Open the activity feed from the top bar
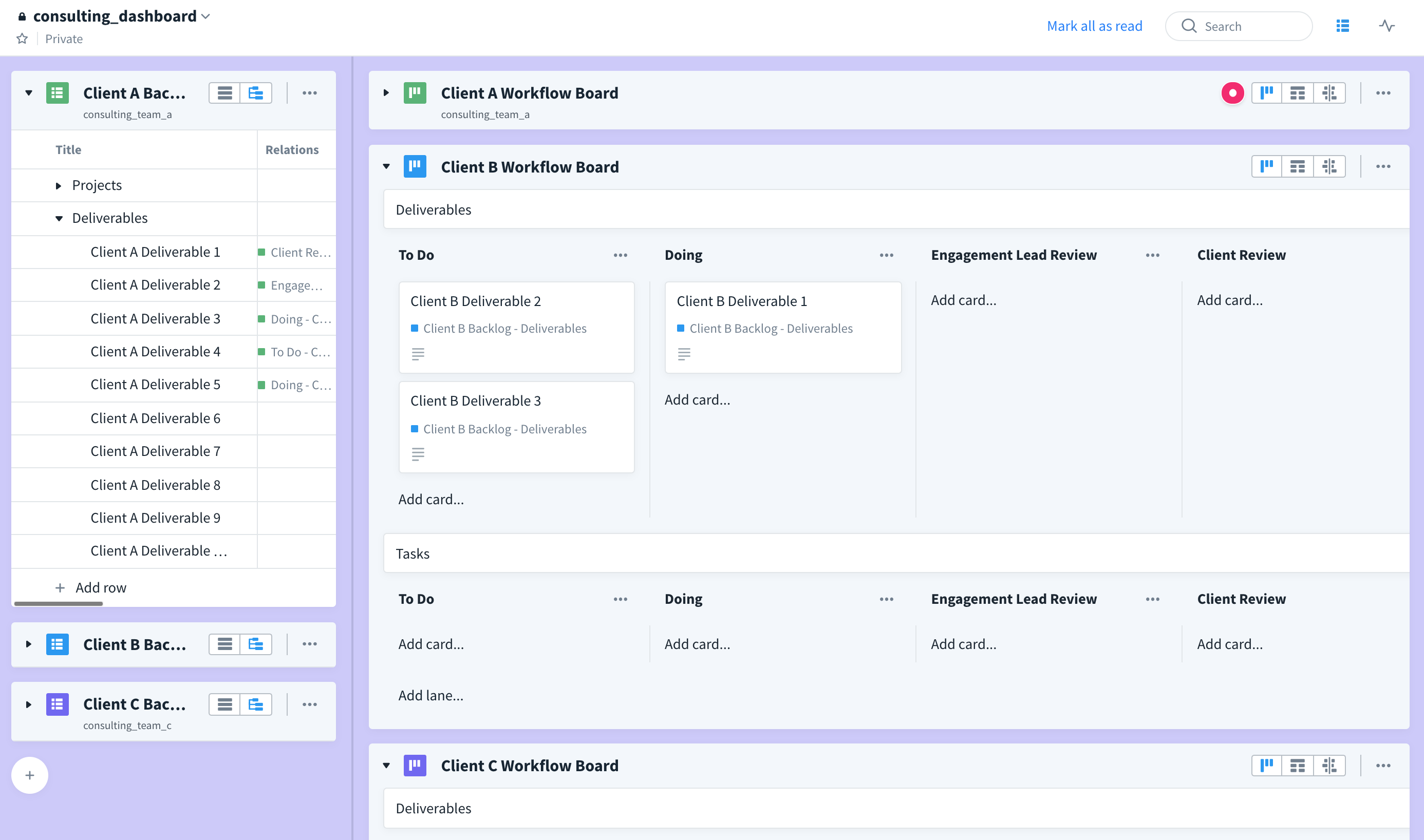Screen dimensions: 1424x840 pyautogui.click(x=1387, y=26)
